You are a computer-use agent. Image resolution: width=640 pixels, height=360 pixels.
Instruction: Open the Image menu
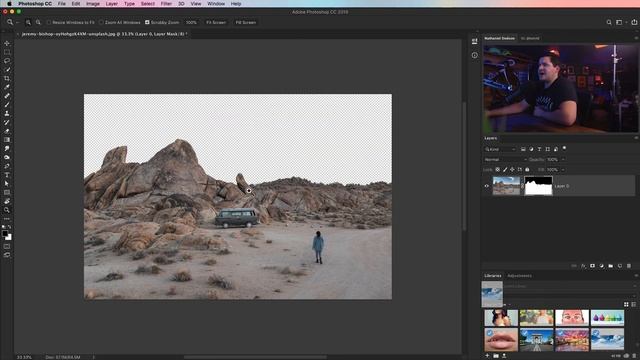coord(93,4)
